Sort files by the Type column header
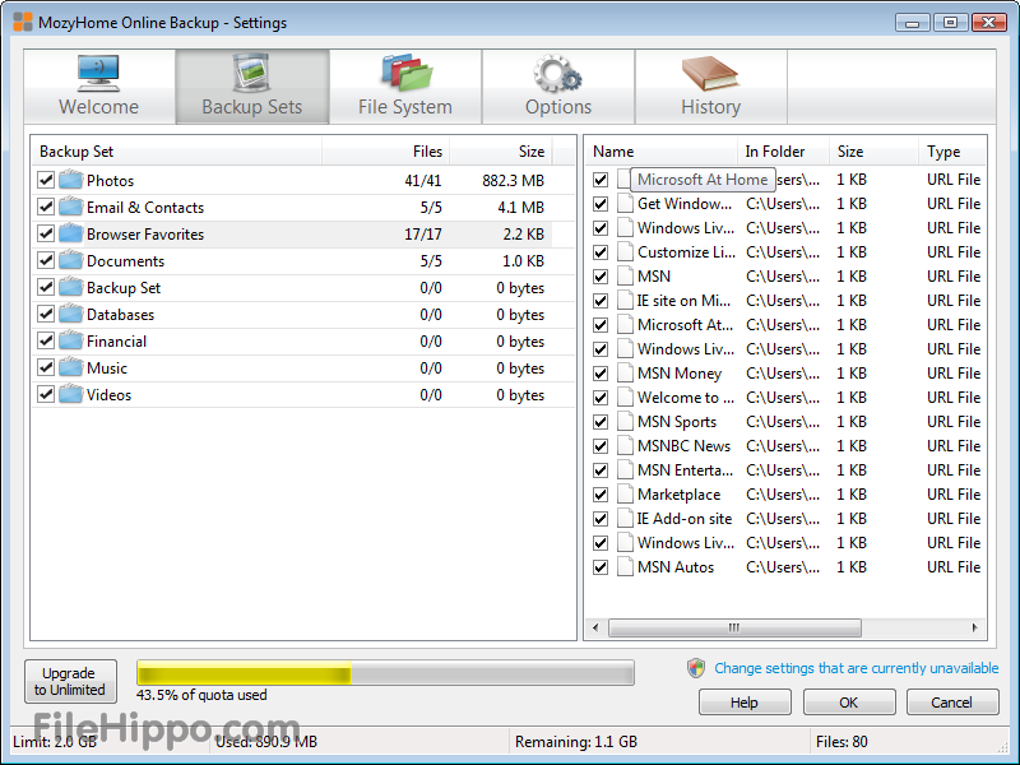 tap(952, 152)
